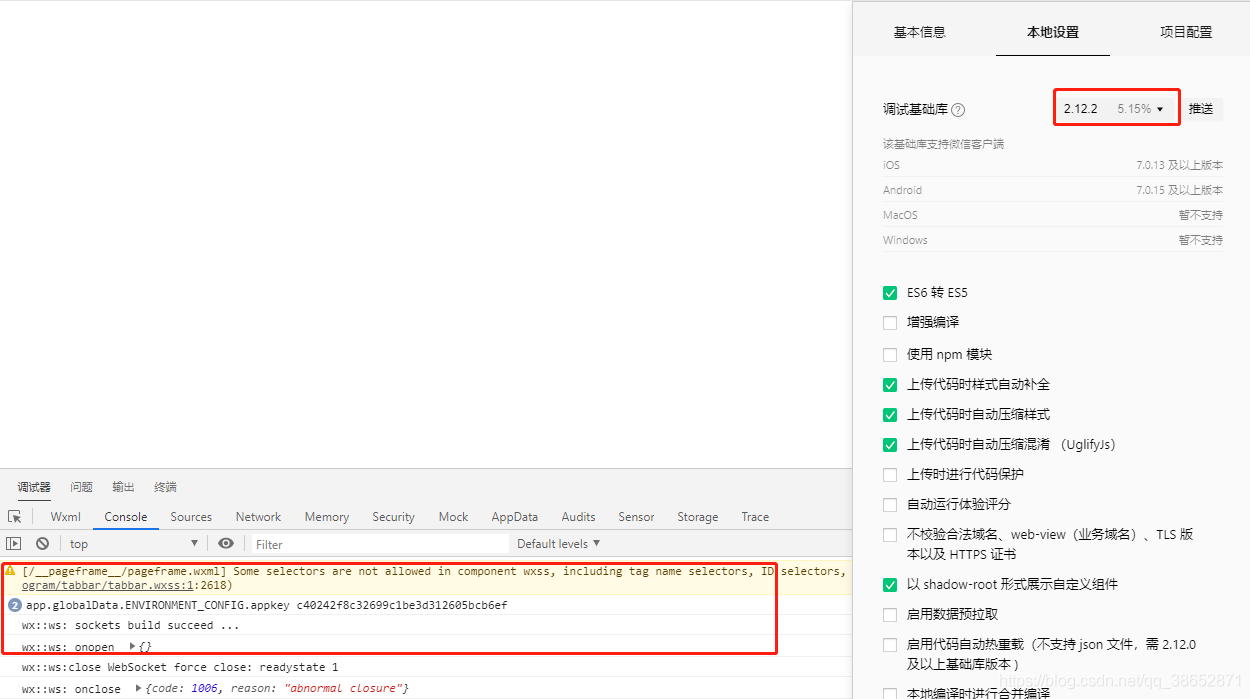Screen dimensions: 1250x699
Task: Switch to Mock devtools tab
Action: coord(453,517)
